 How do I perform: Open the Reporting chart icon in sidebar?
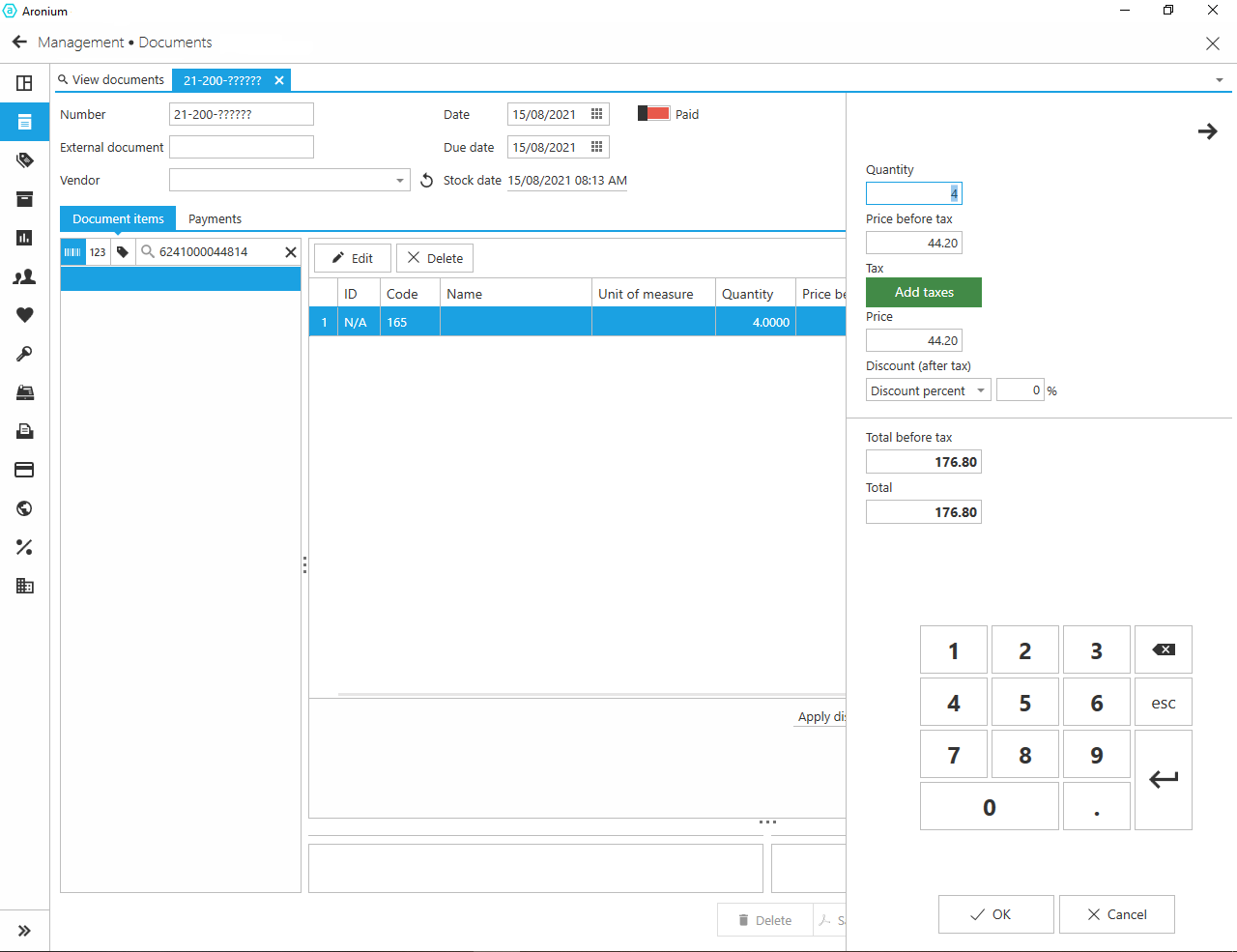[x=25, y=238]
